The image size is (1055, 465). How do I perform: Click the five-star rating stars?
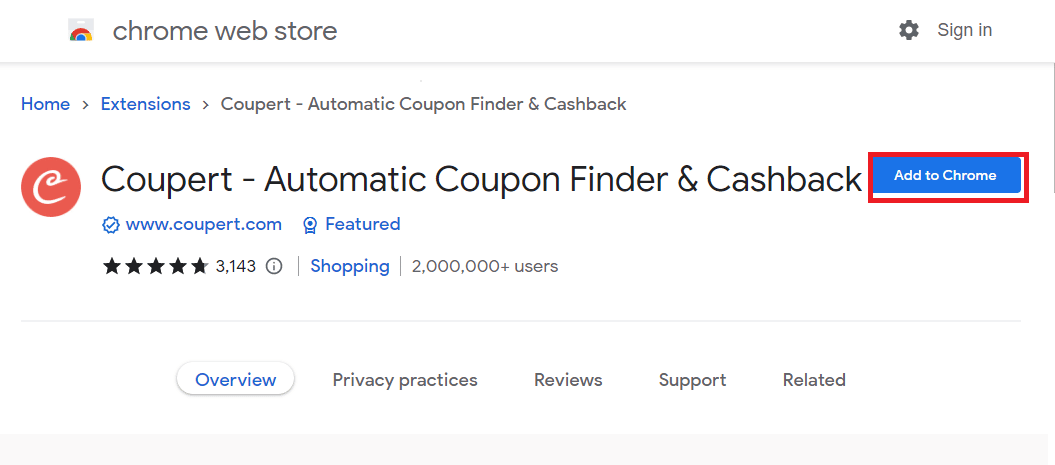pos(155,266)
